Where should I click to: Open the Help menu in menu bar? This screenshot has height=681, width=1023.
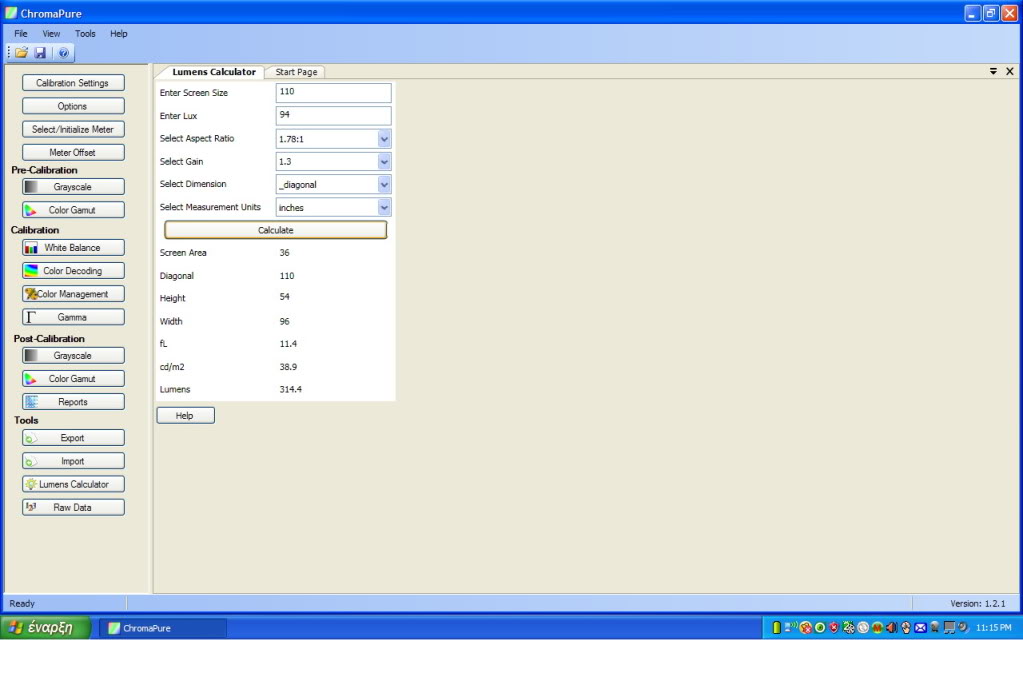click(119, 33)
